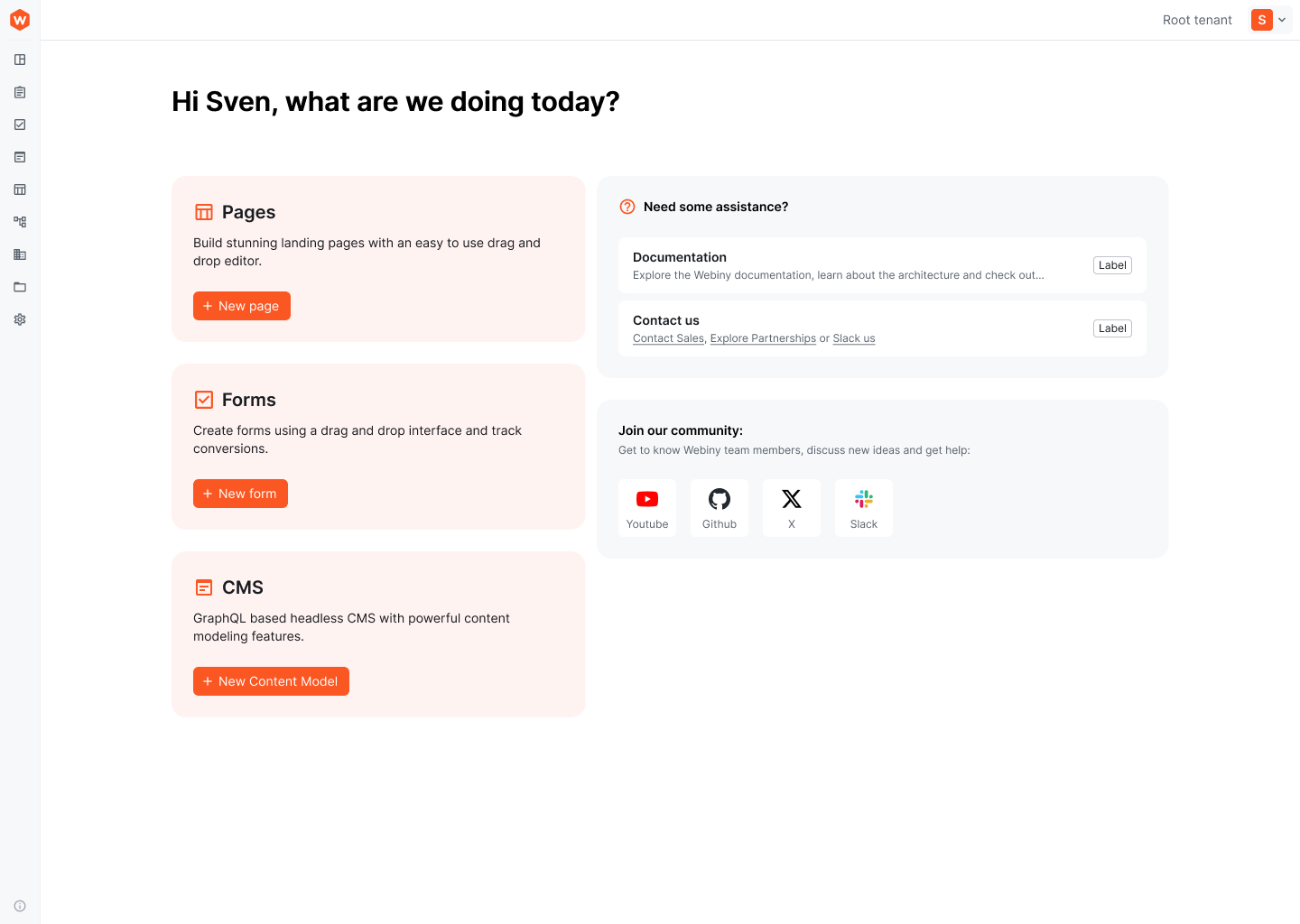Select the Form Builder clipboard icon
This screenshot has height=924, width=1300.
20,92
